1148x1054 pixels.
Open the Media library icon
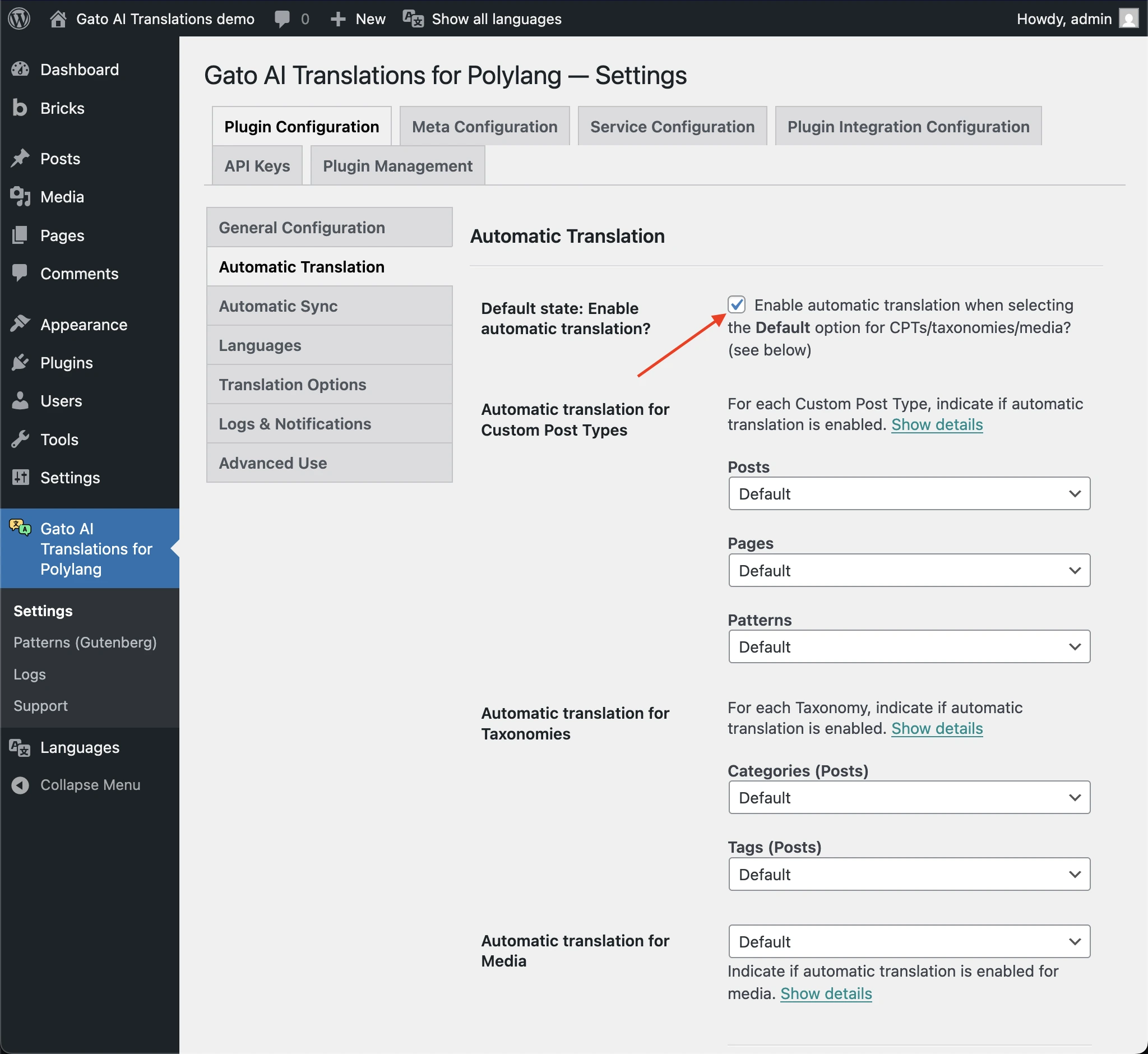(x=20, y=196)
